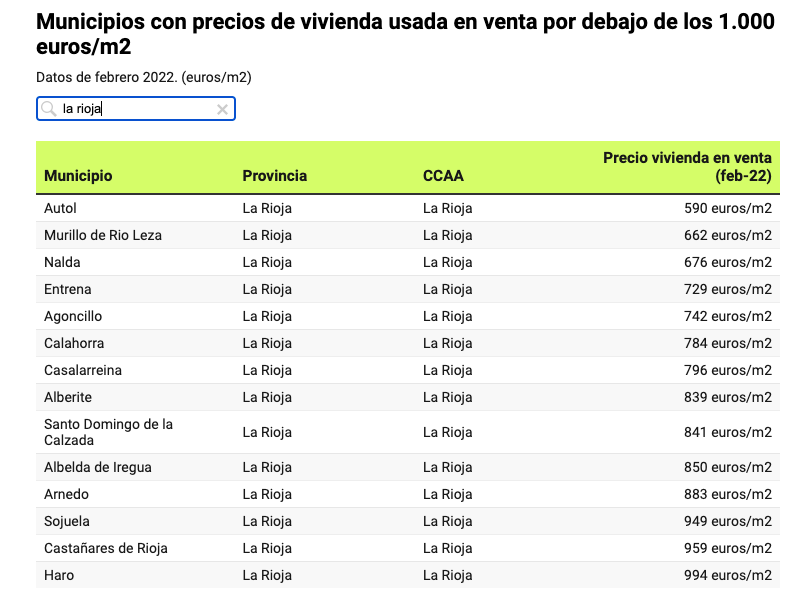
Task: Sort table by Provincia column header
Action: (x=274, y=176)
